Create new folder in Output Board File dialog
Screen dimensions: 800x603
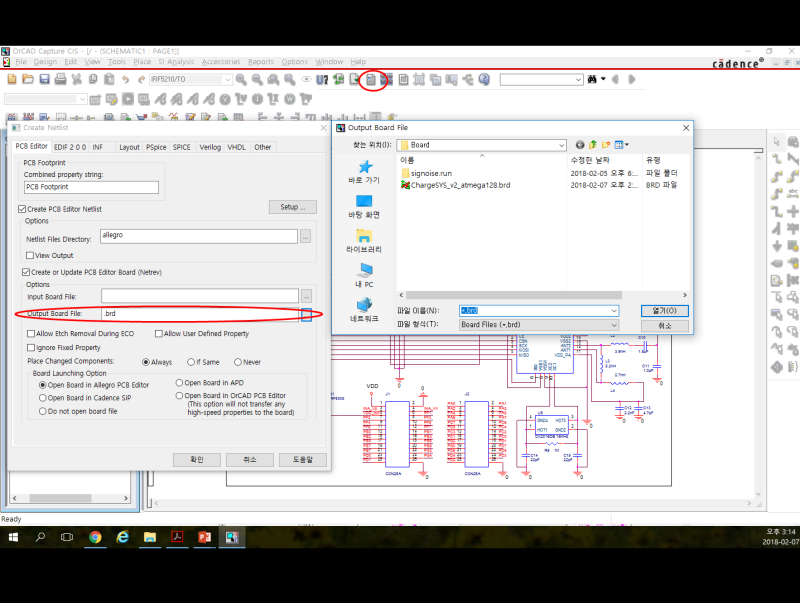[606, 145]
